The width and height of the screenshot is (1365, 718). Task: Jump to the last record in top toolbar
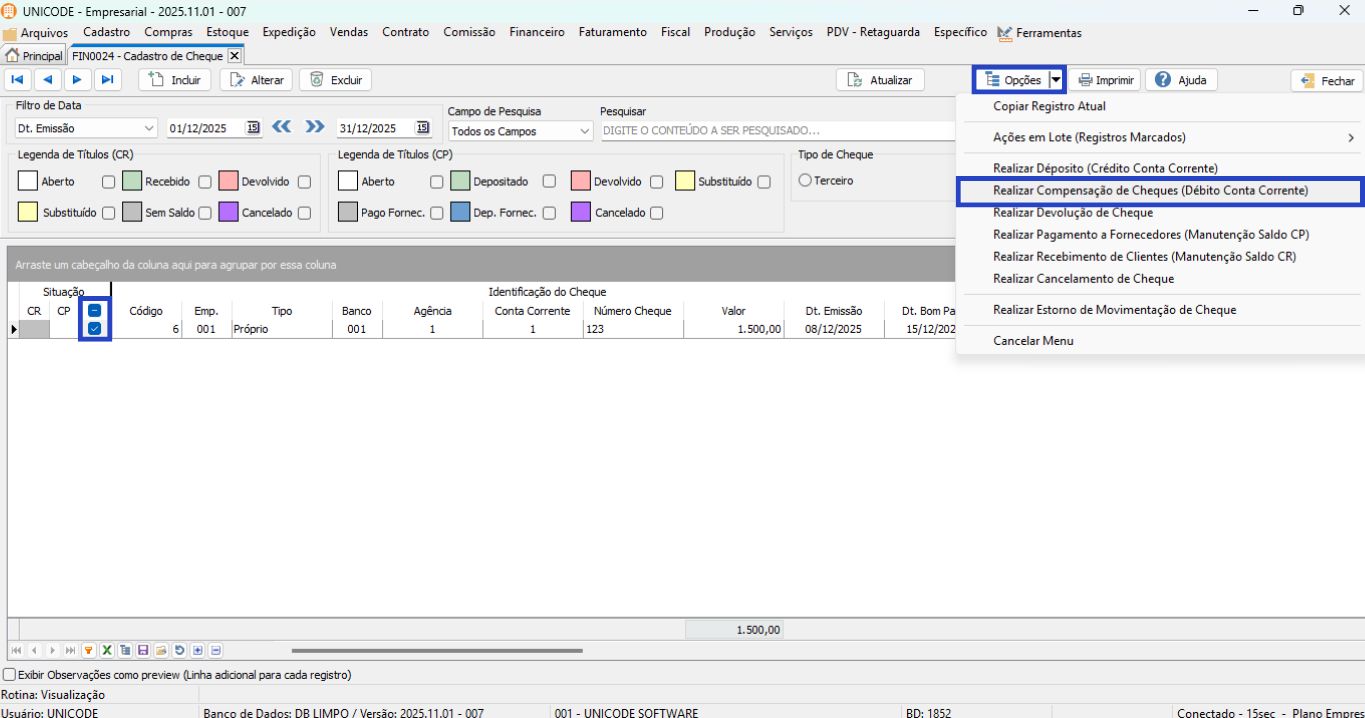(x=108, y=80)
